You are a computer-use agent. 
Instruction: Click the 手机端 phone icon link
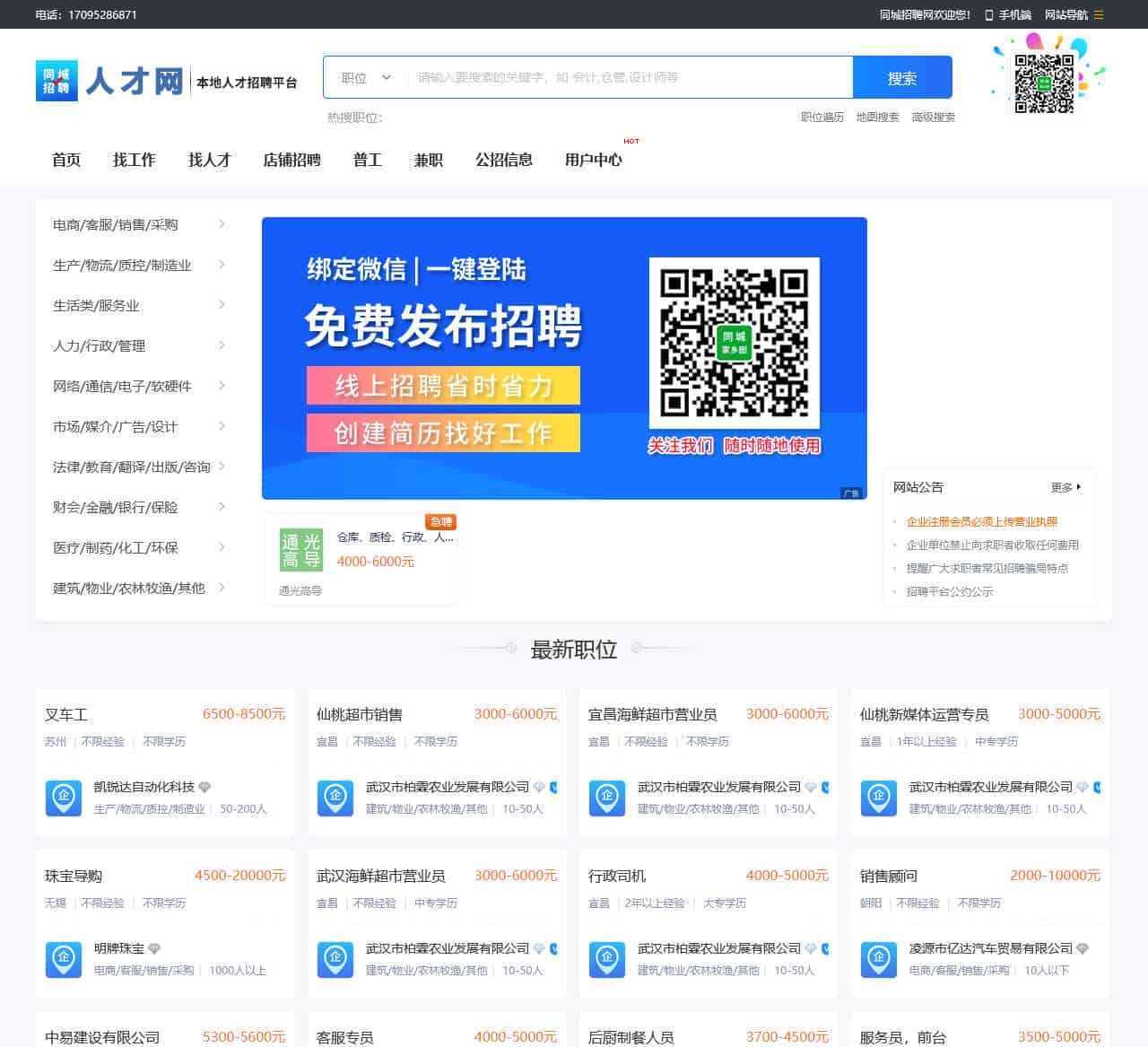pyautogui.click(x=1008, y=14)
